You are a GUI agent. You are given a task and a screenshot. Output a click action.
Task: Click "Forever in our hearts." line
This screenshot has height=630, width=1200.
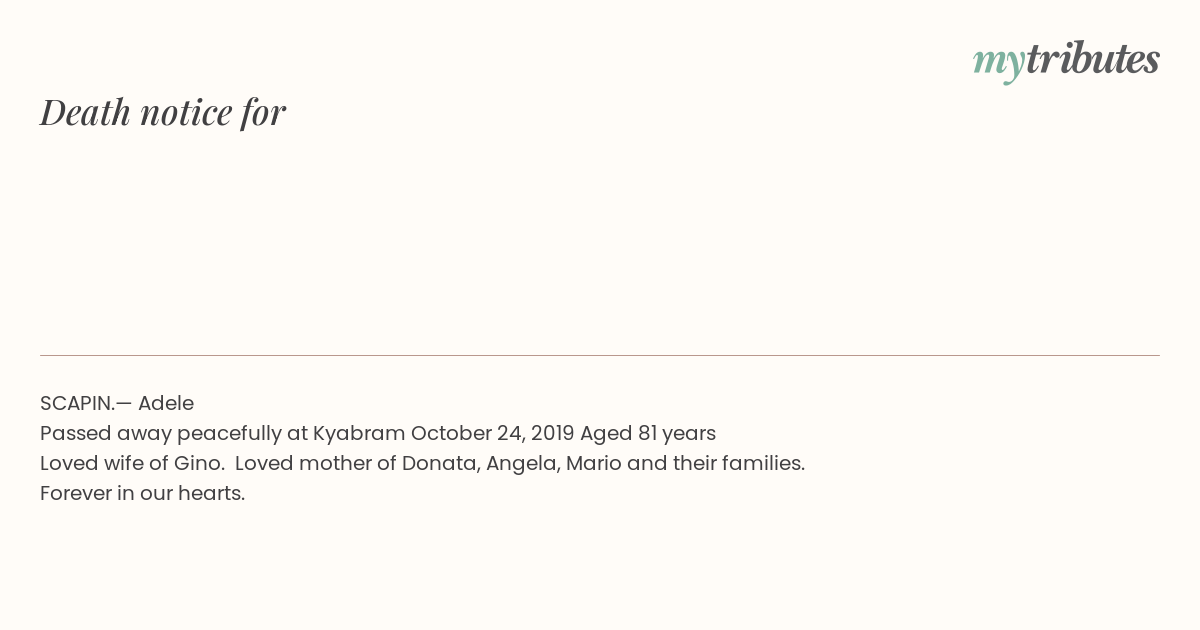coord(142,493)
